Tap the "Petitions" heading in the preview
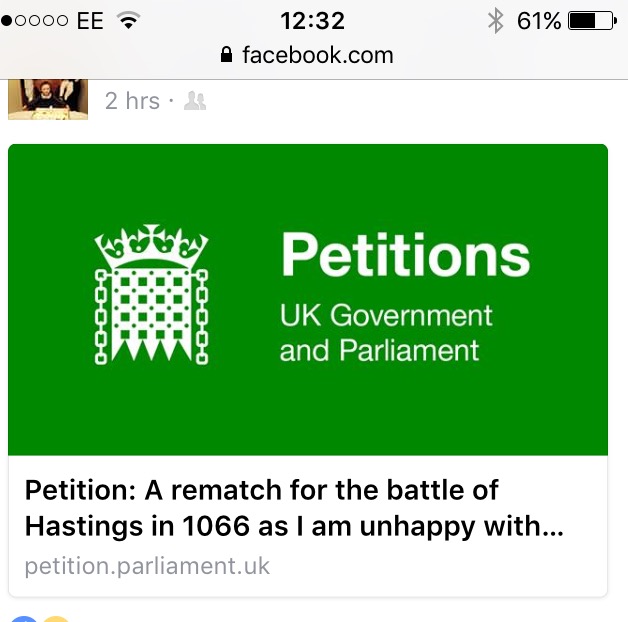The height and width of the screenshot is (622, 628). coord(405,254)
